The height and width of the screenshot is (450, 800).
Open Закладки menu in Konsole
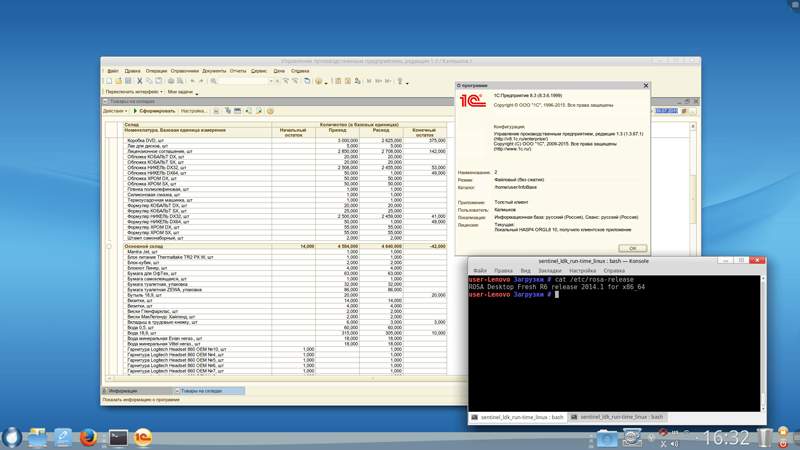click(549, 270)
